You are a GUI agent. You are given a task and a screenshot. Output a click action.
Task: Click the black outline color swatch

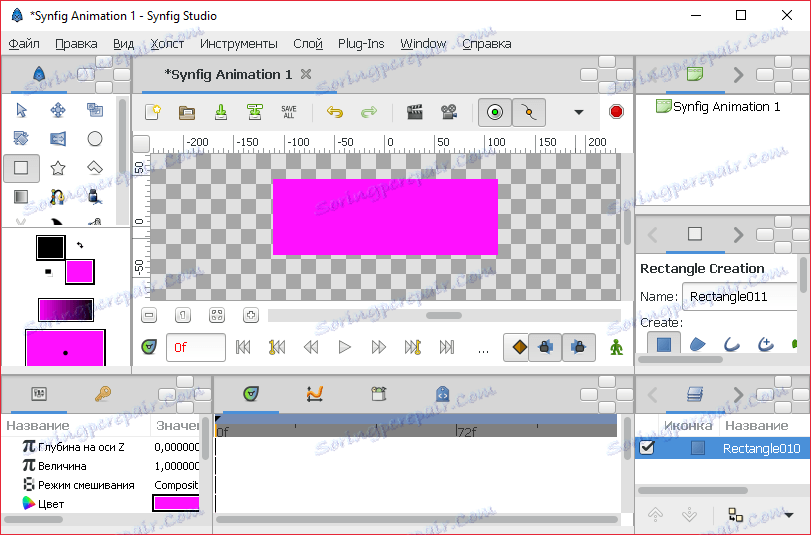51,248
